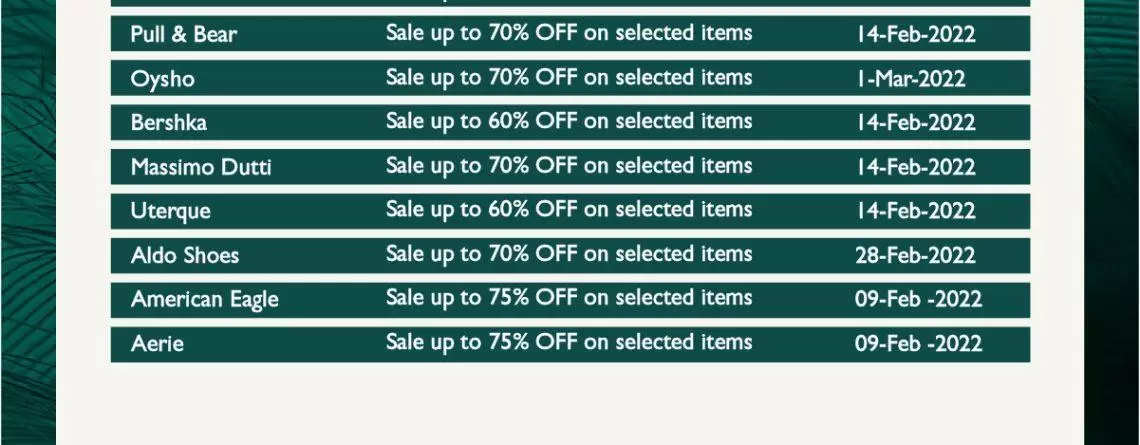Click American Eagle's 75% OFF sale text
Image resolution: width=1140 pixels, height=445 pixels.
coord(569,298)
